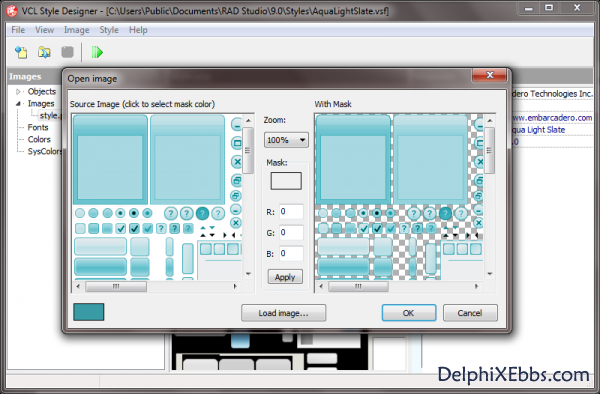Click the Load image... button
The width and height of the screenshot is (600, 394).
coord(284,313)
